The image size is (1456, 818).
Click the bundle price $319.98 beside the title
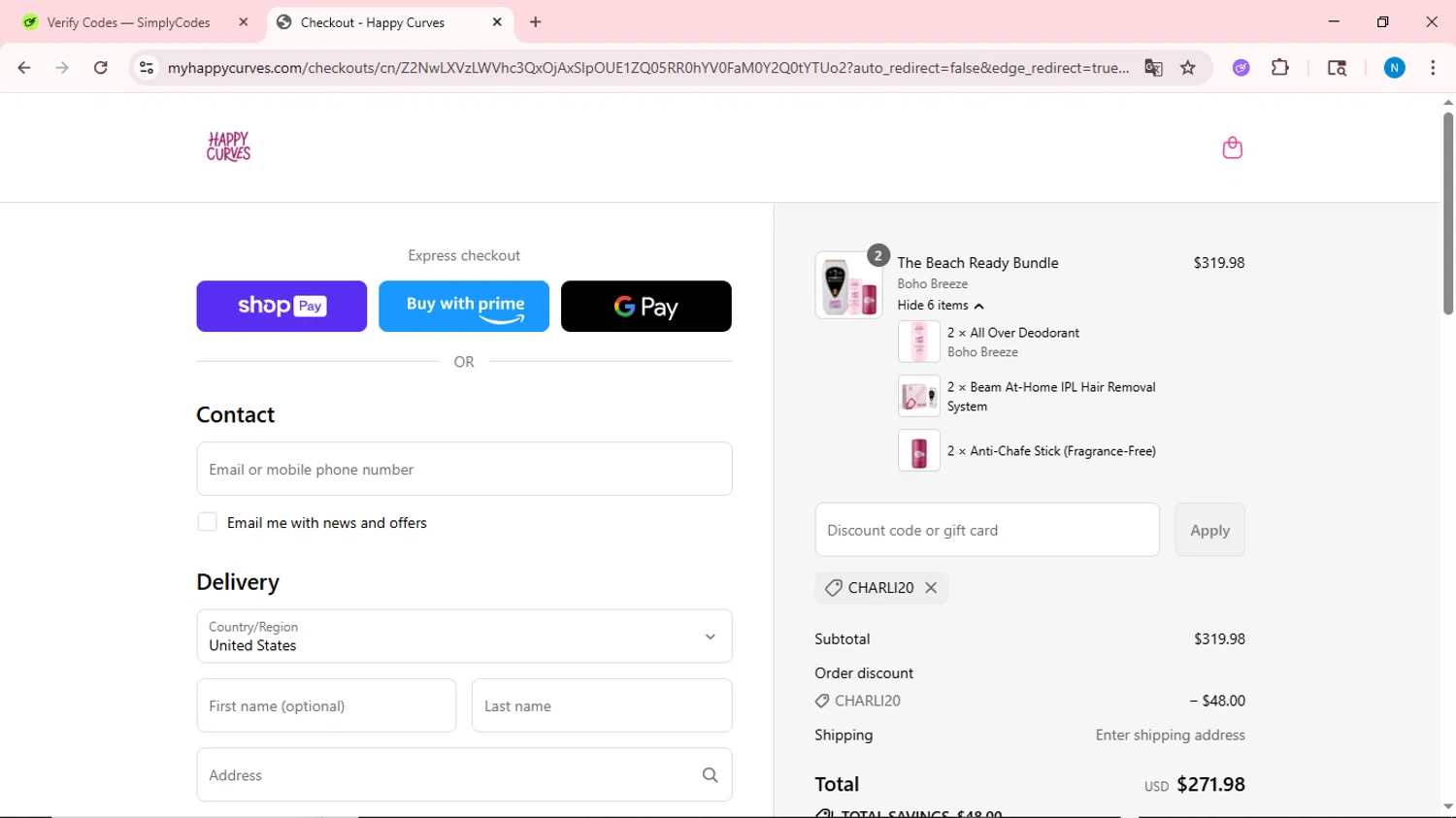(x=1219, y=263)
